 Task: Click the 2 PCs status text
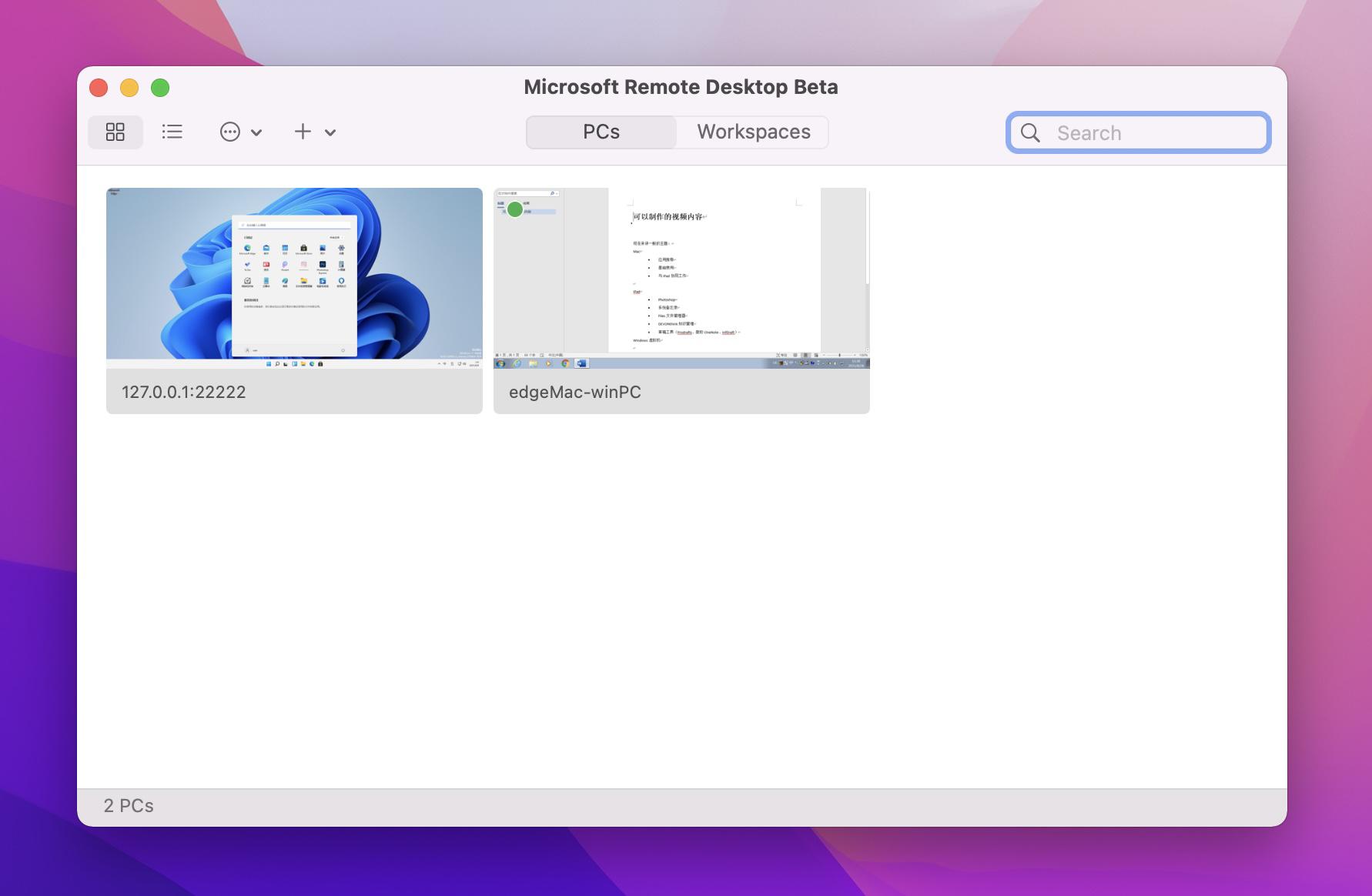click(129, 806)
